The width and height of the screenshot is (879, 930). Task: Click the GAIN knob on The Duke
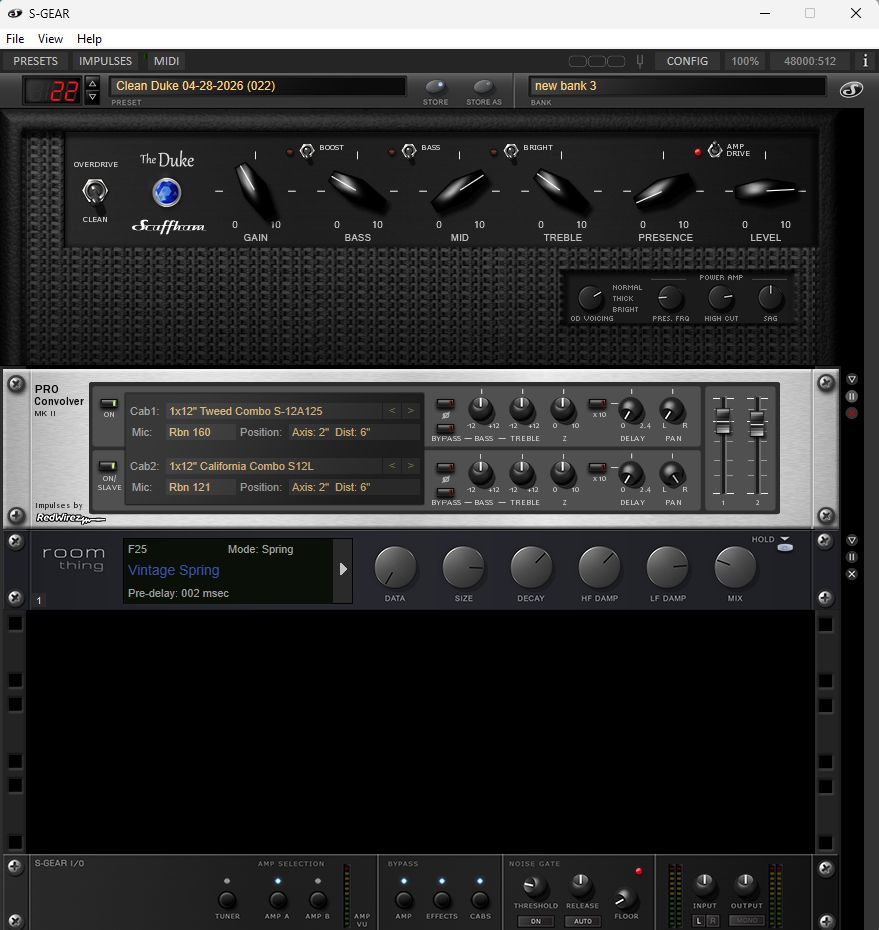coord(256,190)
